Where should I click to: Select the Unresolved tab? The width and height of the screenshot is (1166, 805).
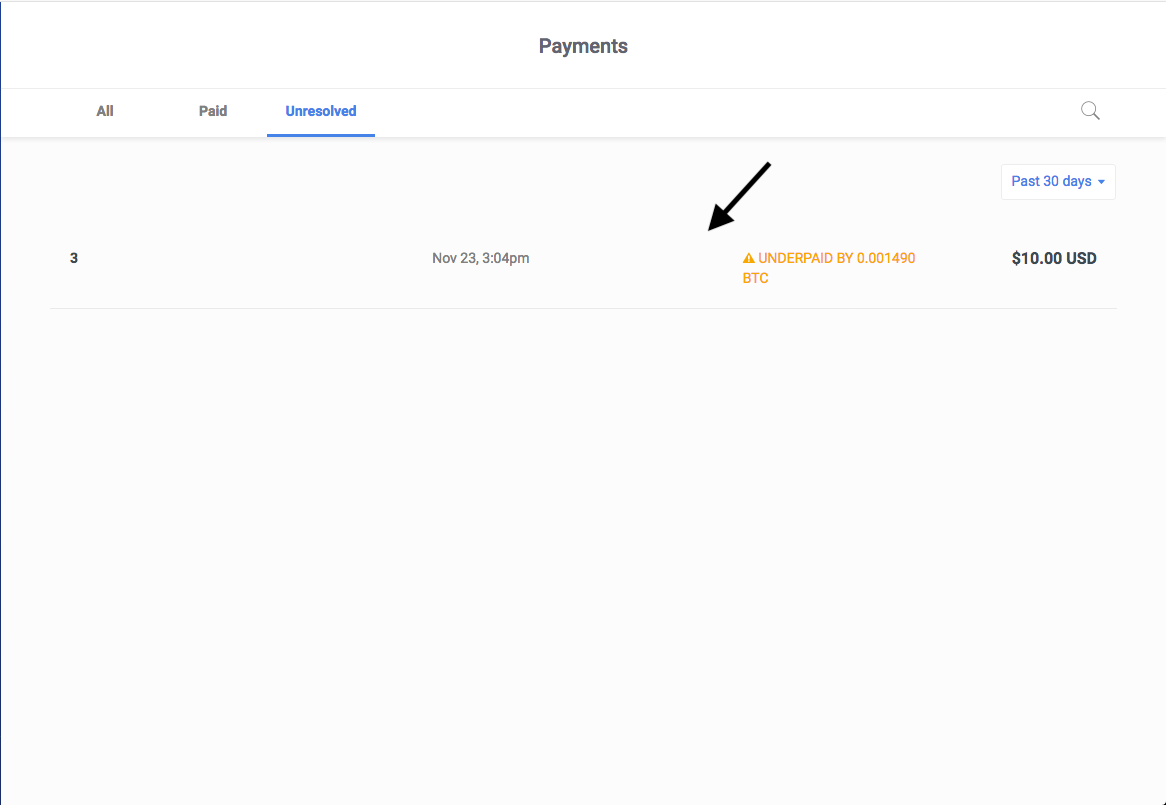tap(321, 111)
